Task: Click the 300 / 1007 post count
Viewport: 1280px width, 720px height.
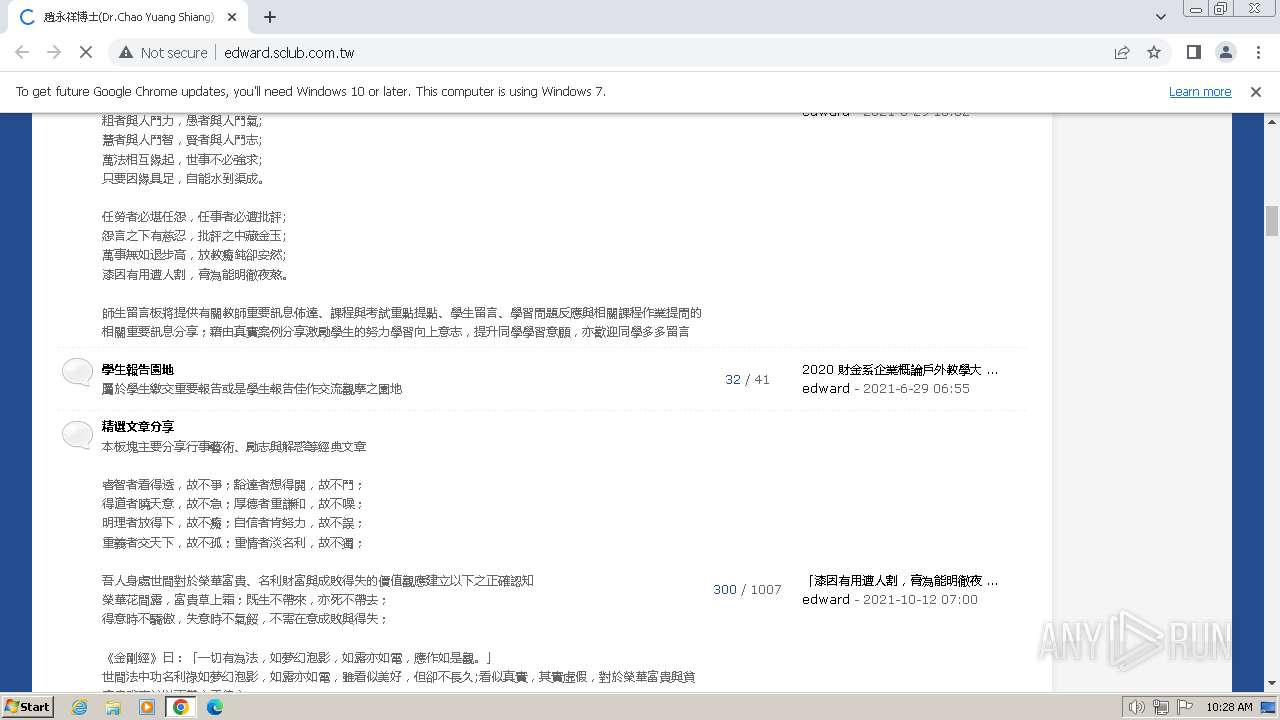Action: pos(747,590)
